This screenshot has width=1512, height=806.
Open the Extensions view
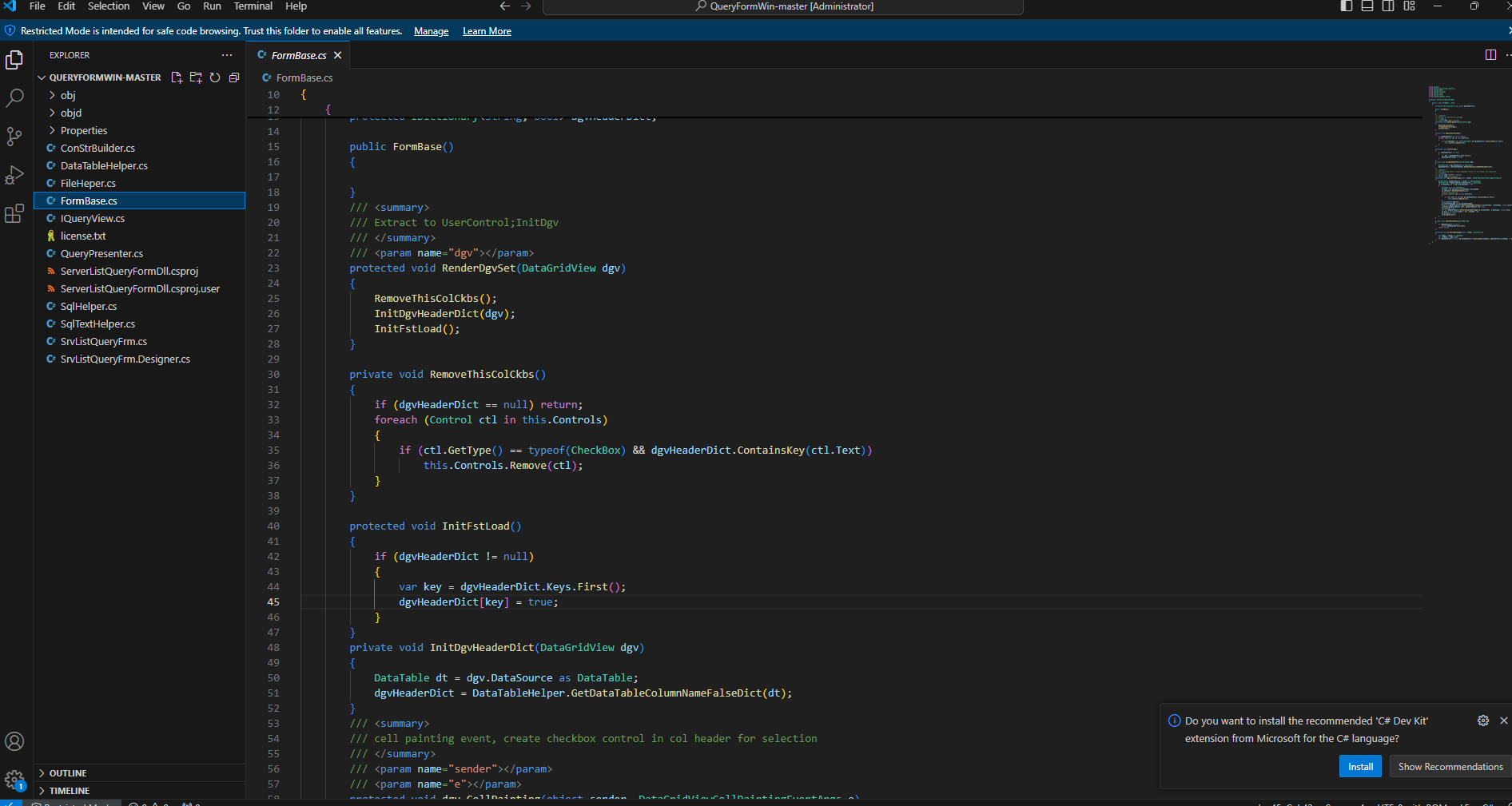click(x=14, y=213)
